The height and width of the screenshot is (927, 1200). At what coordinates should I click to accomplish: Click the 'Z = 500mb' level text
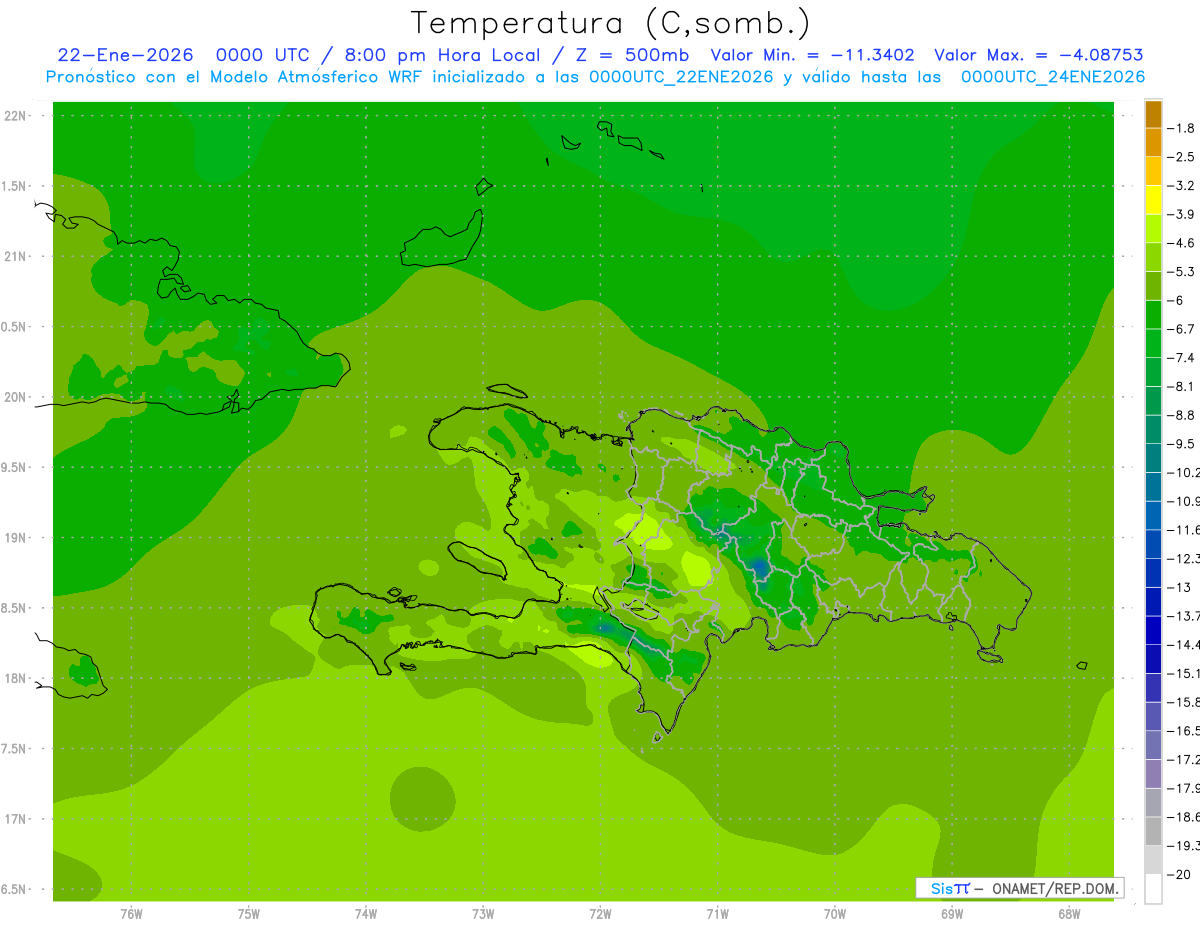[633, 55]
